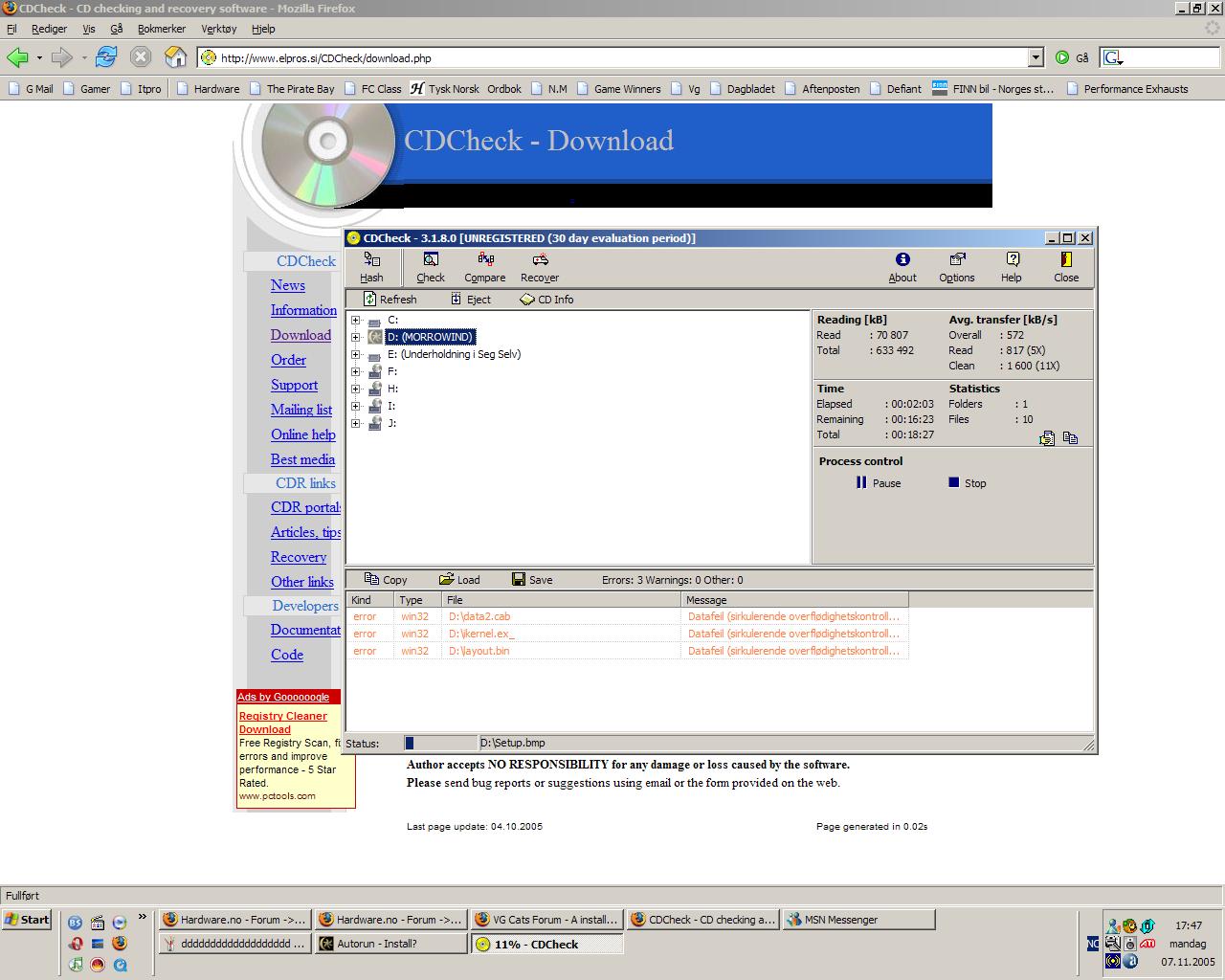Stop the CDCheck process
This screenshot has width=1225, height=980.
[967, 483]
